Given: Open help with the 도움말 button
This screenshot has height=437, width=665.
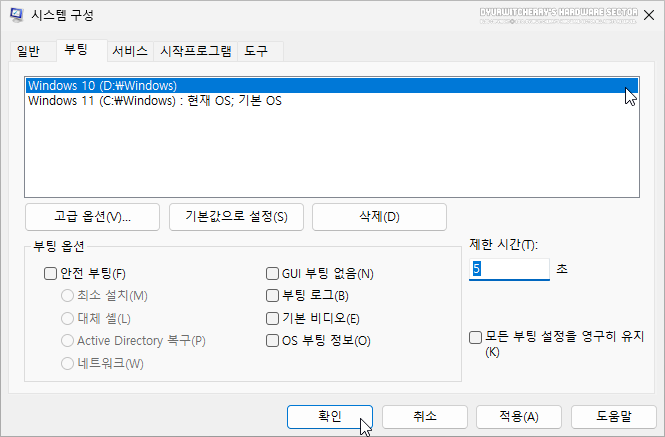Looking at the screenshot, I should pos(614,416).
